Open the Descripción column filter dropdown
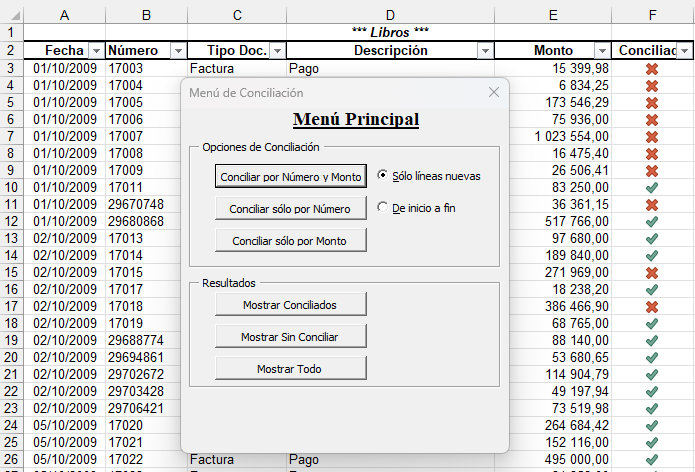This screenshot has width=695, height=472. pos(485,51)
